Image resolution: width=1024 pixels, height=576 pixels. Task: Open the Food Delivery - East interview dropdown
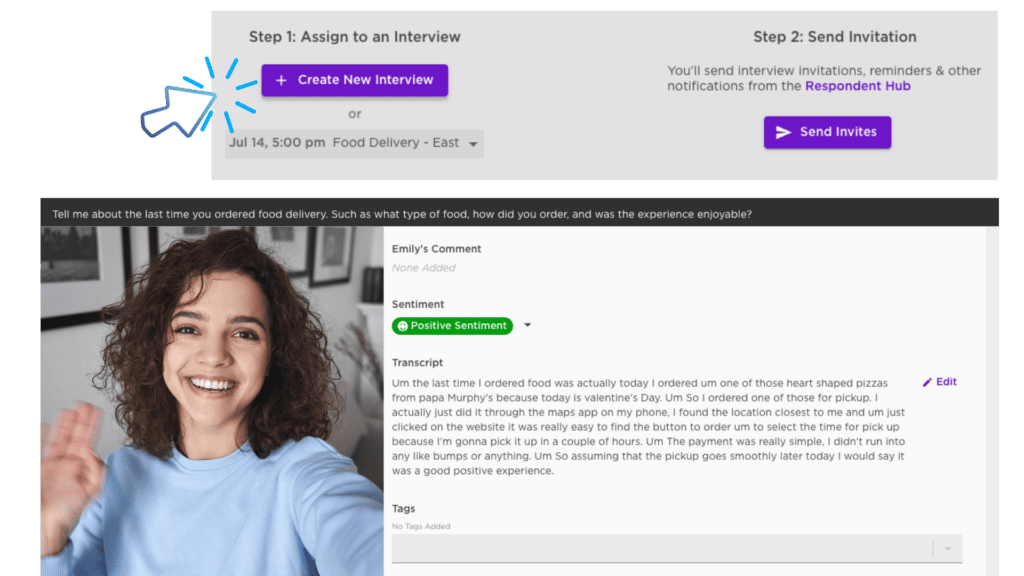(355, 143)
